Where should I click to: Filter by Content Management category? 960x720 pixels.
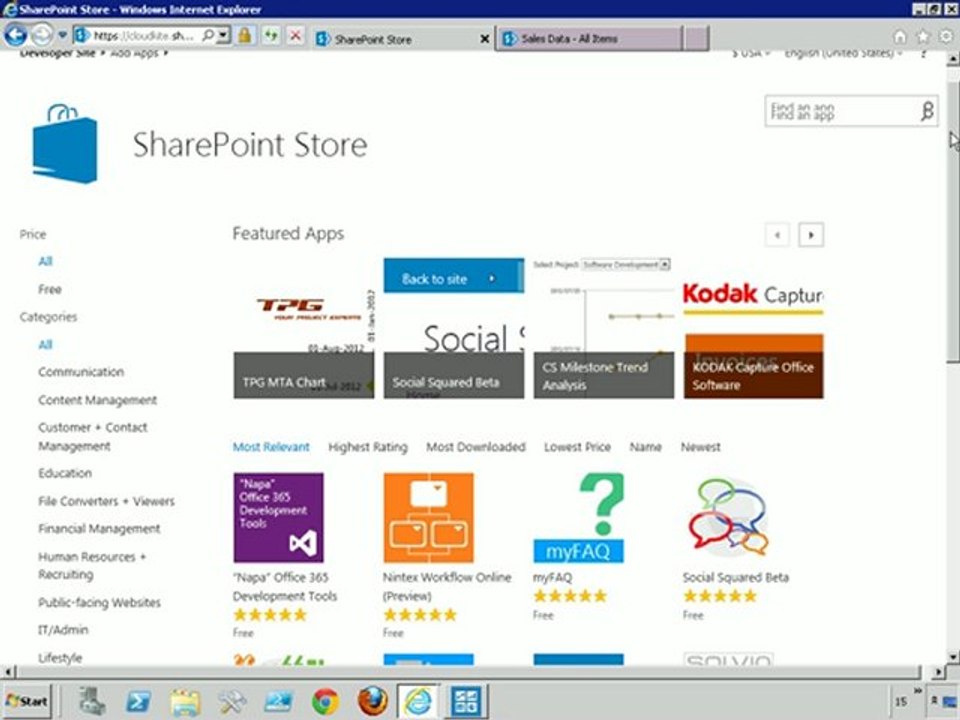(97, 400)
